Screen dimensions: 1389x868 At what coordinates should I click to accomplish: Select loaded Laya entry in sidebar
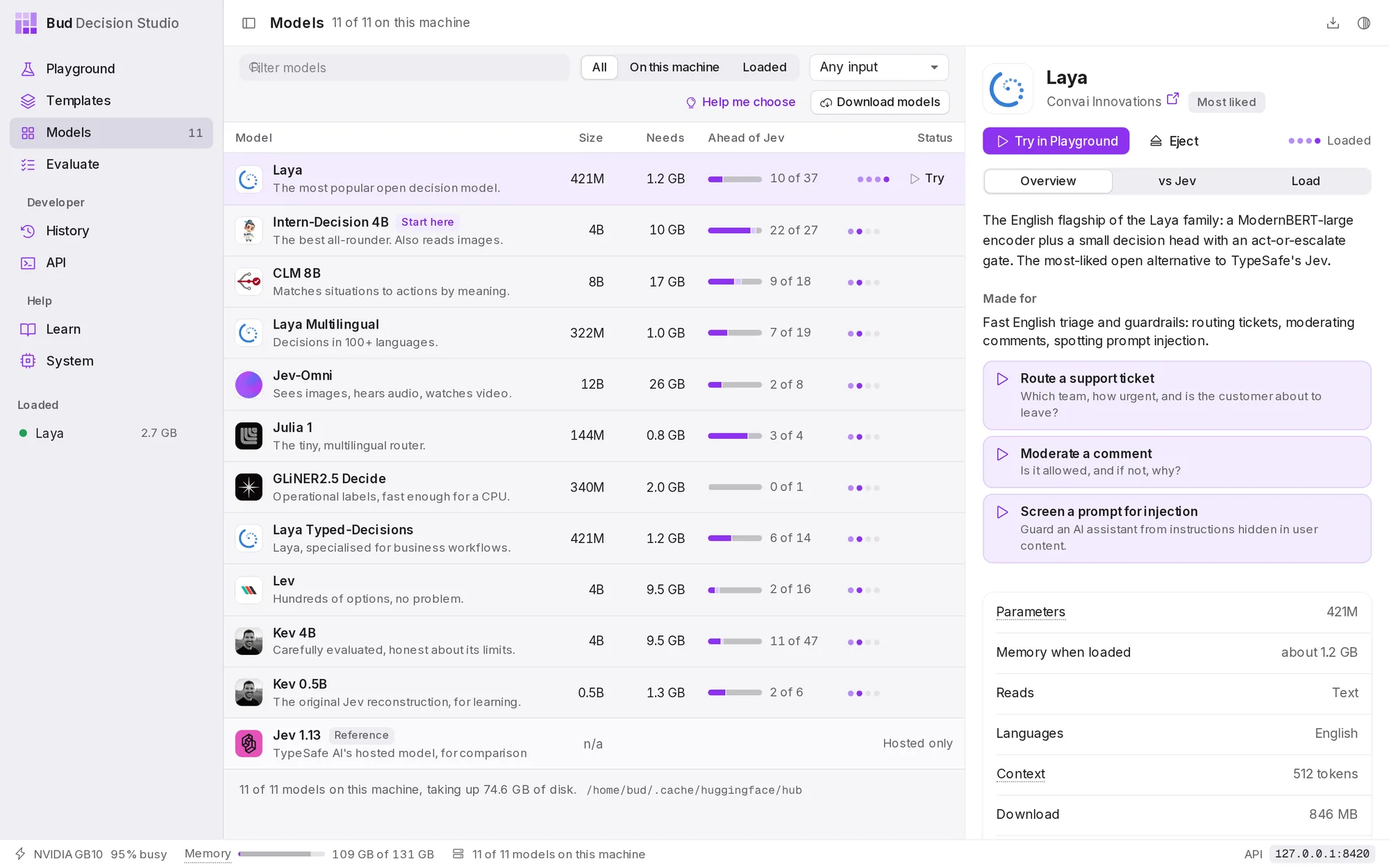[x=97, y=433]
